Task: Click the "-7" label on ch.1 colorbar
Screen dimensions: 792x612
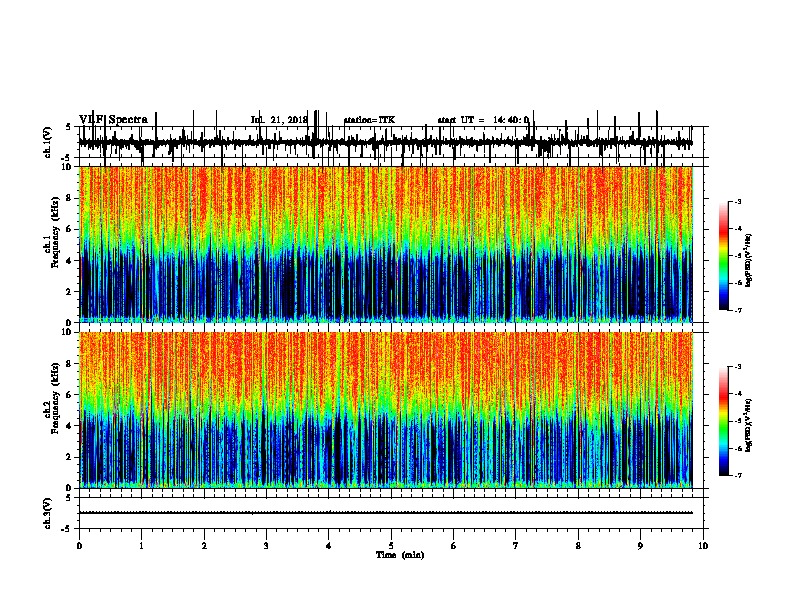Action: pyautogui.click(x=738, y=310)
